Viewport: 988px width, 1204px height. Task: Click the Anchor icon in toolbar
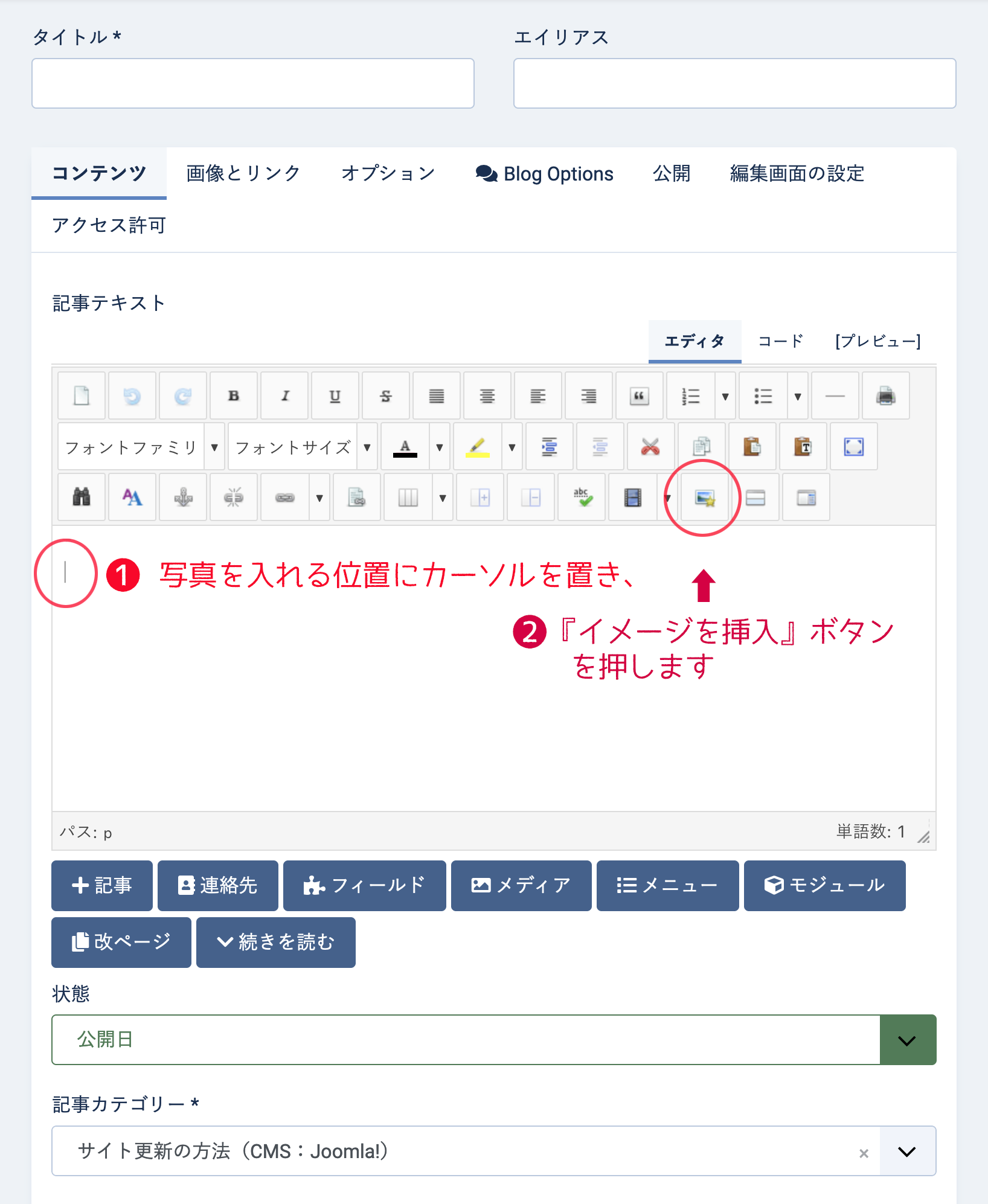click(x=183, y=498)
